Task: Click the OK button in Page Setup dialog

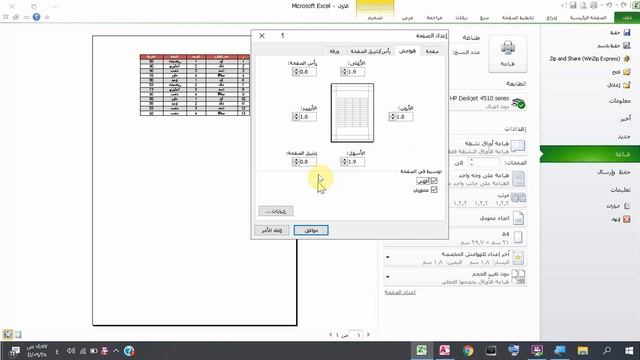Action: pos(311,230)
